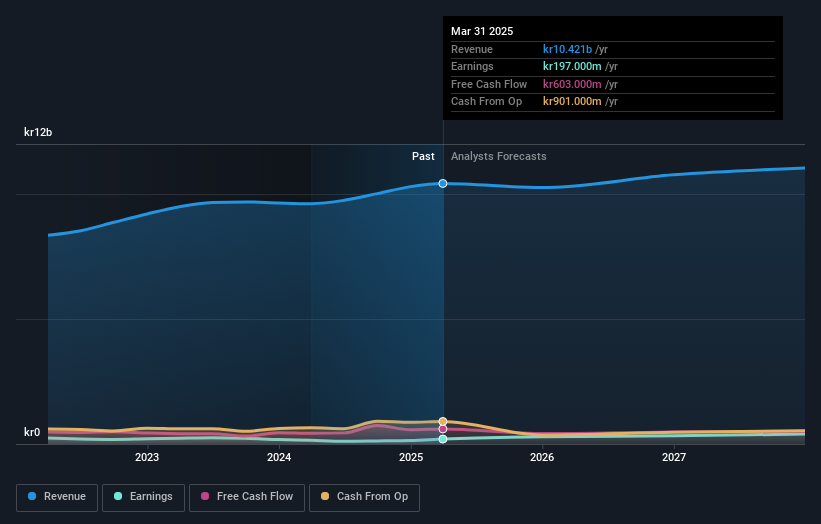Click the Mar 31 2025 tooltip date
The height and width of the screenshot is (524, 821).
point(482,31)
